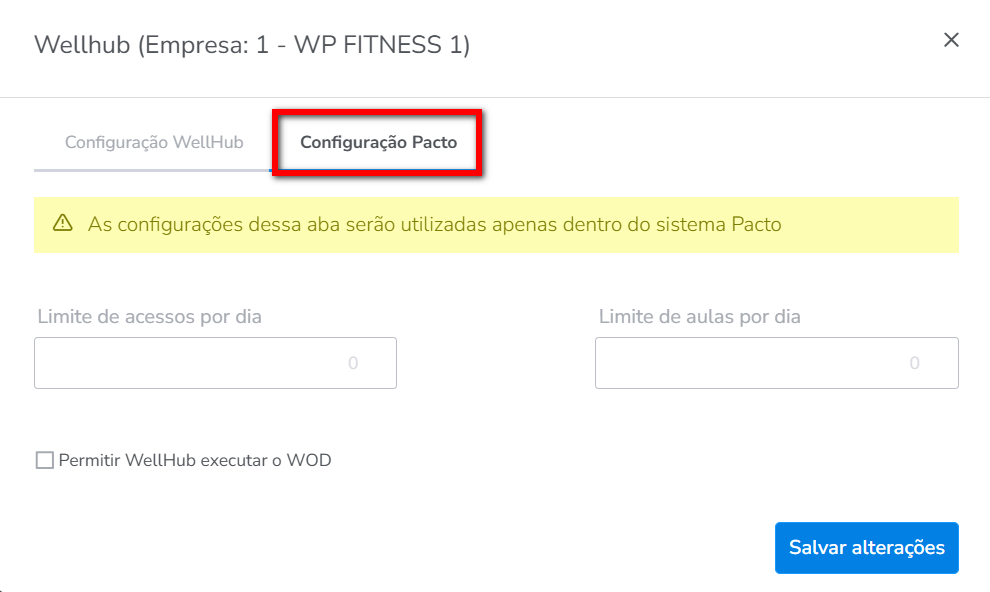Image resolution: width=990 pixels, height=592 pixels.
Task: Click the 0 placeholder in aulas field
Action: pyautogui.click(x=914, y=363)
